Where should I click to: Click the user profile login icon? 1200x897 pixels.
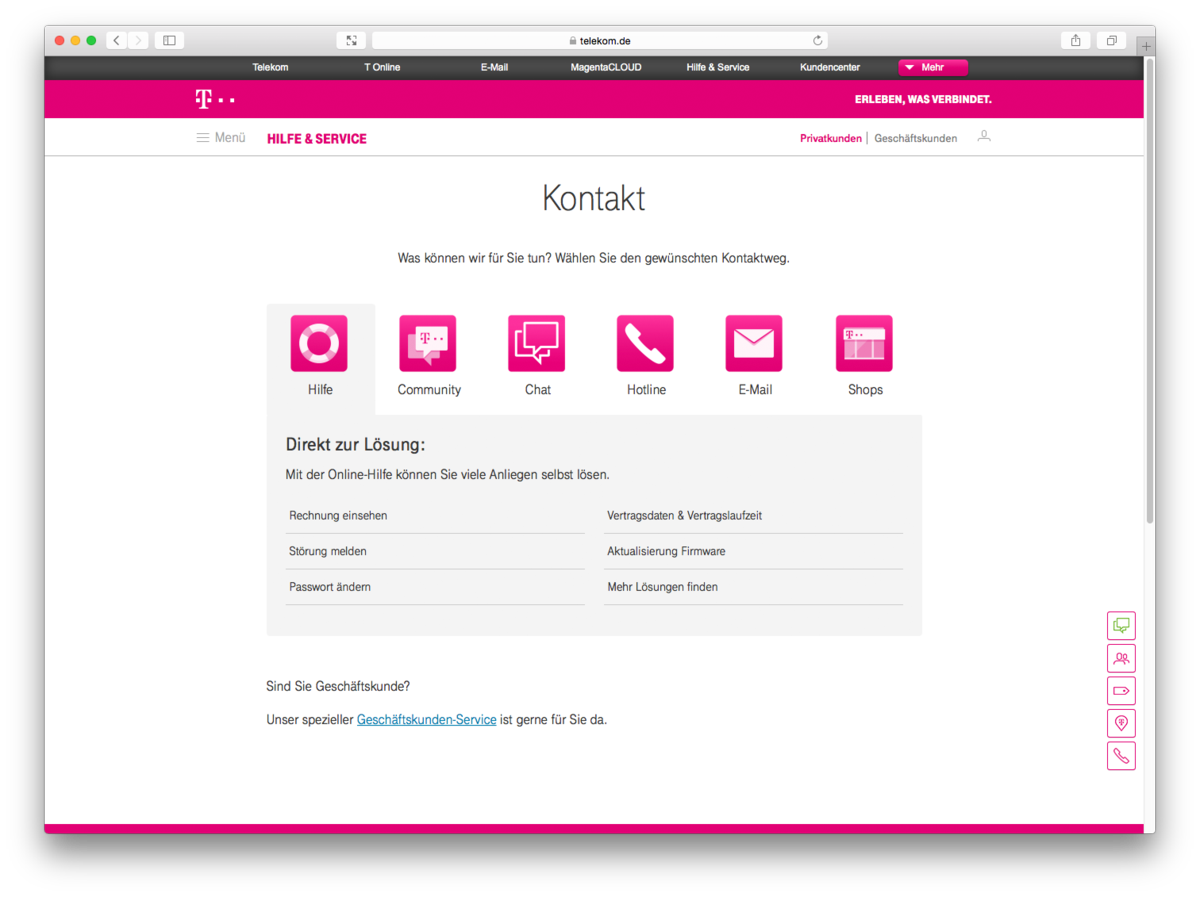(x=984, y=137)
